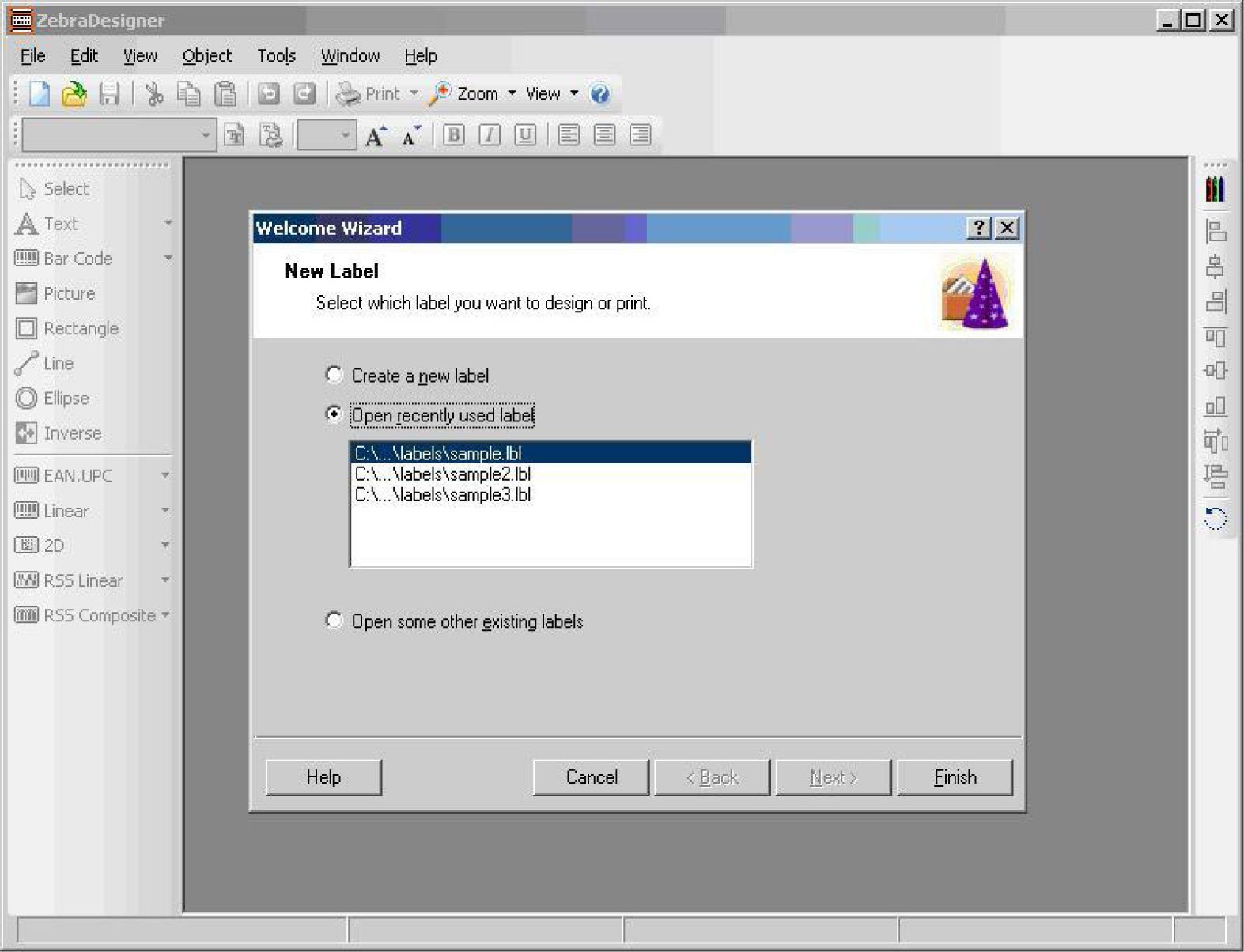This screenshot has height=952, width=1244.
Task: Click the Zoom magnifier icon
Action: click(440, 94)
